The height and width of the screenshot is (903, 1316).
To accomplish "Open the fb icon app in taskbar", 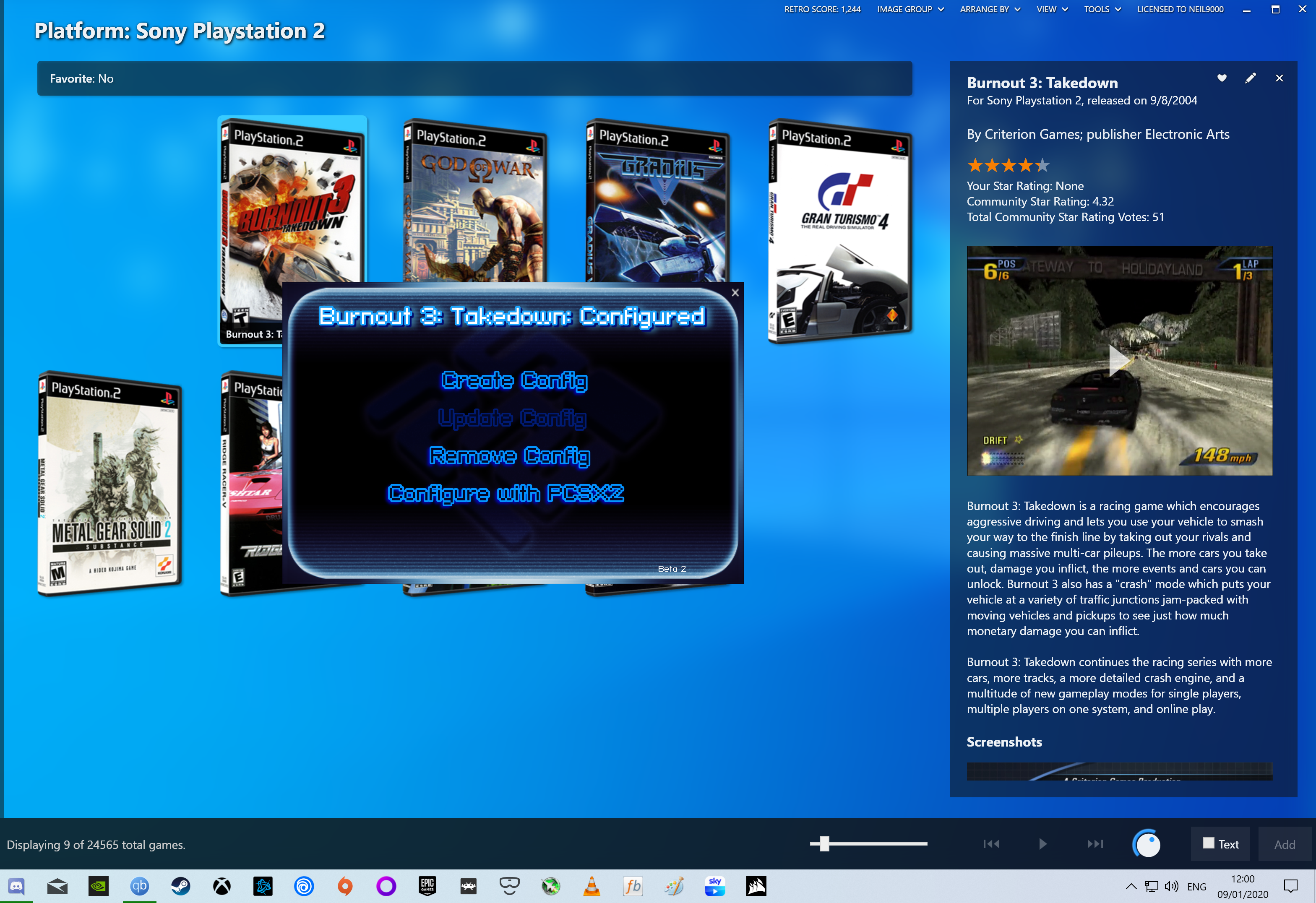I will click(x=633, y=886).
